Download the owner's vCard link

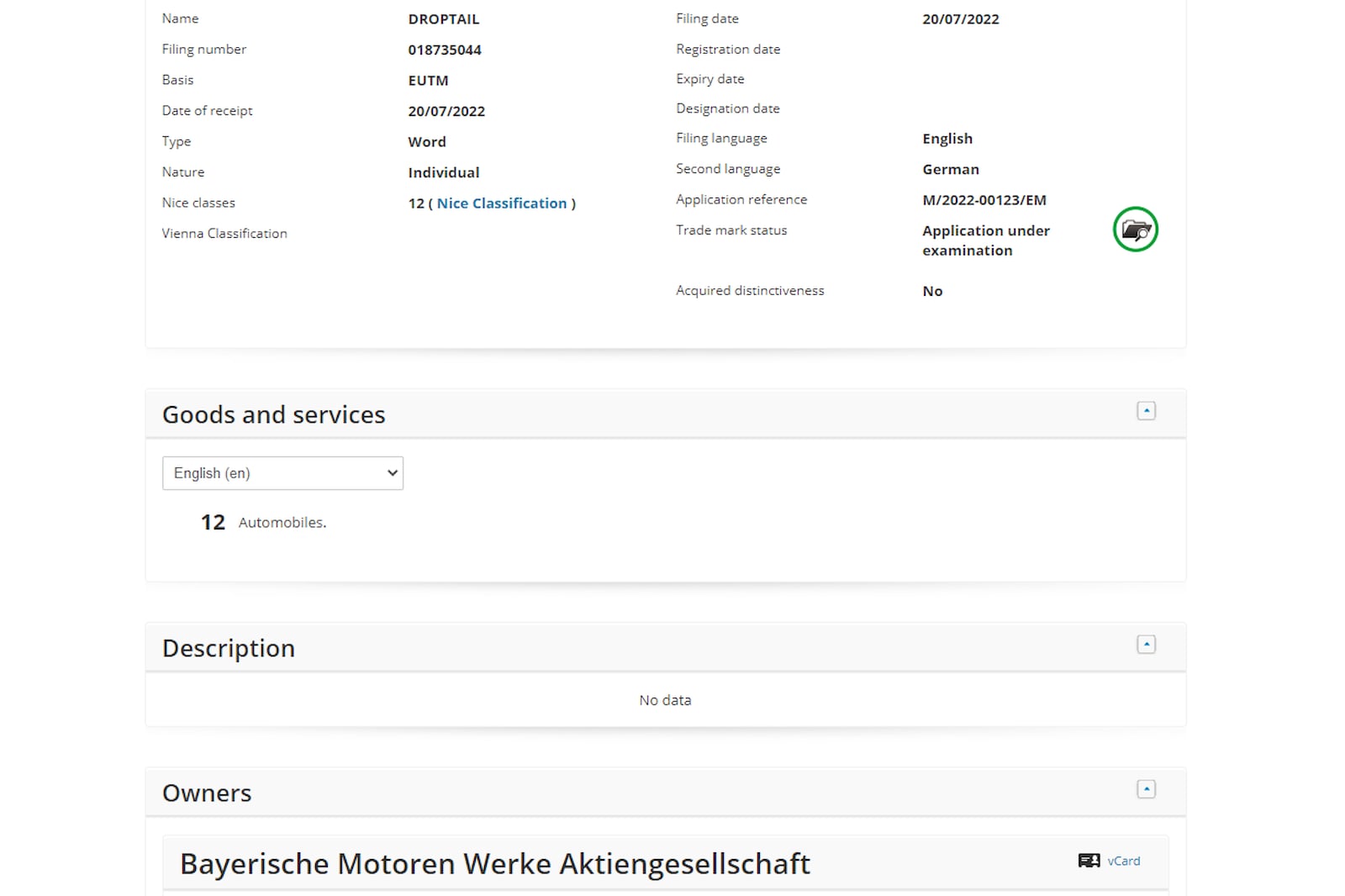click(x=1124, y=861)
